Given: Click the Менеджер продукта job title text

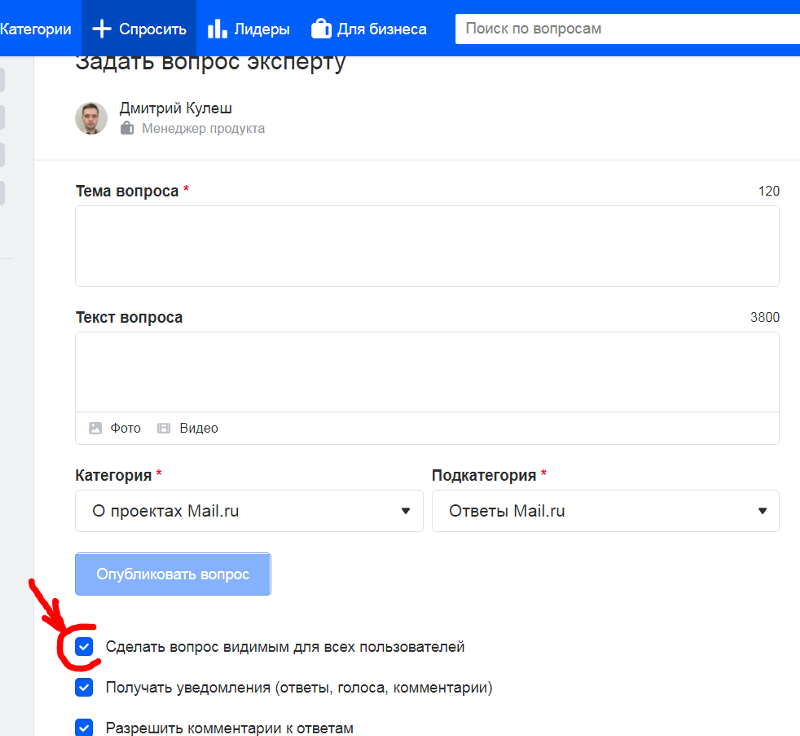Looking at the screenshot, I should tap(203, 129).
